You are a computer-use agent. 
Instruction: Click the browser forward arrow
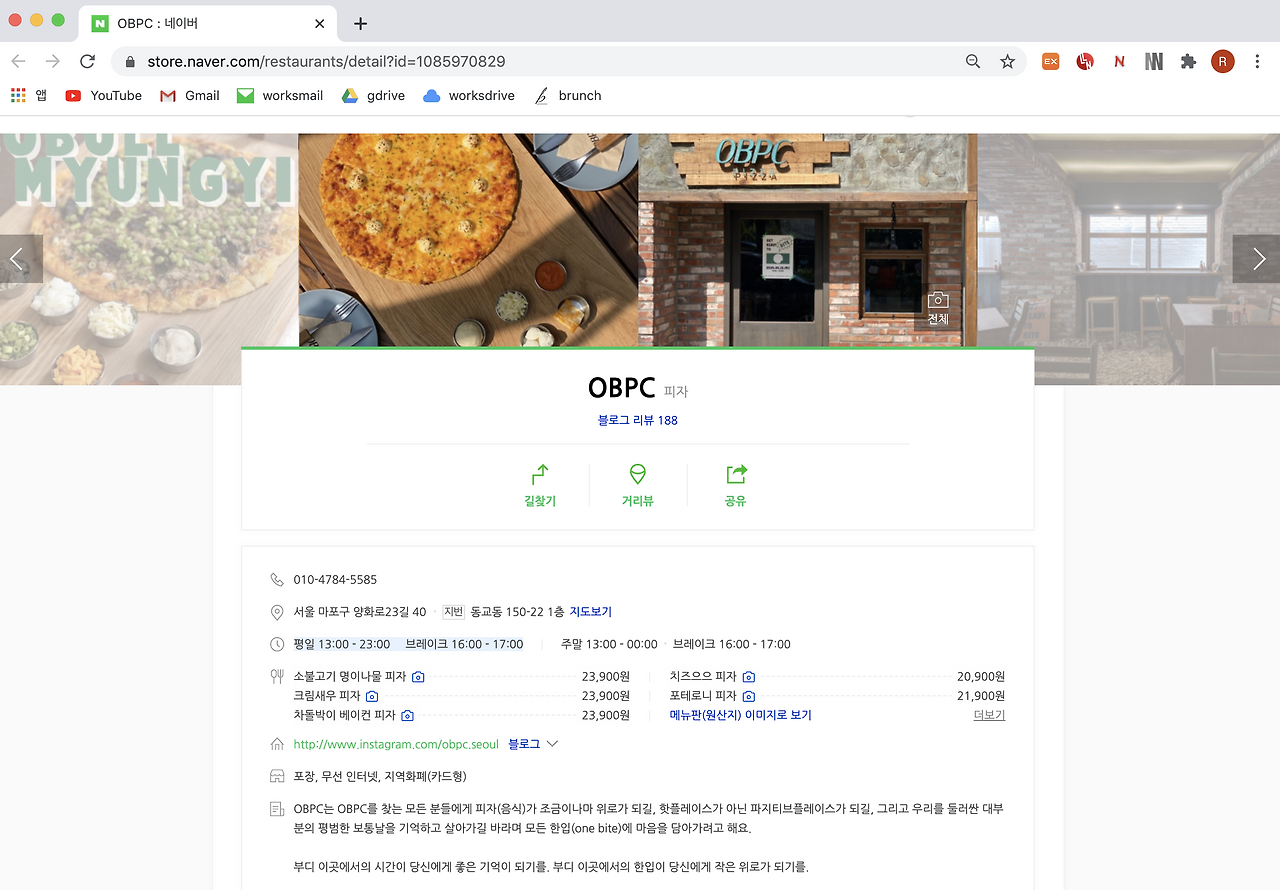point(52,61)
